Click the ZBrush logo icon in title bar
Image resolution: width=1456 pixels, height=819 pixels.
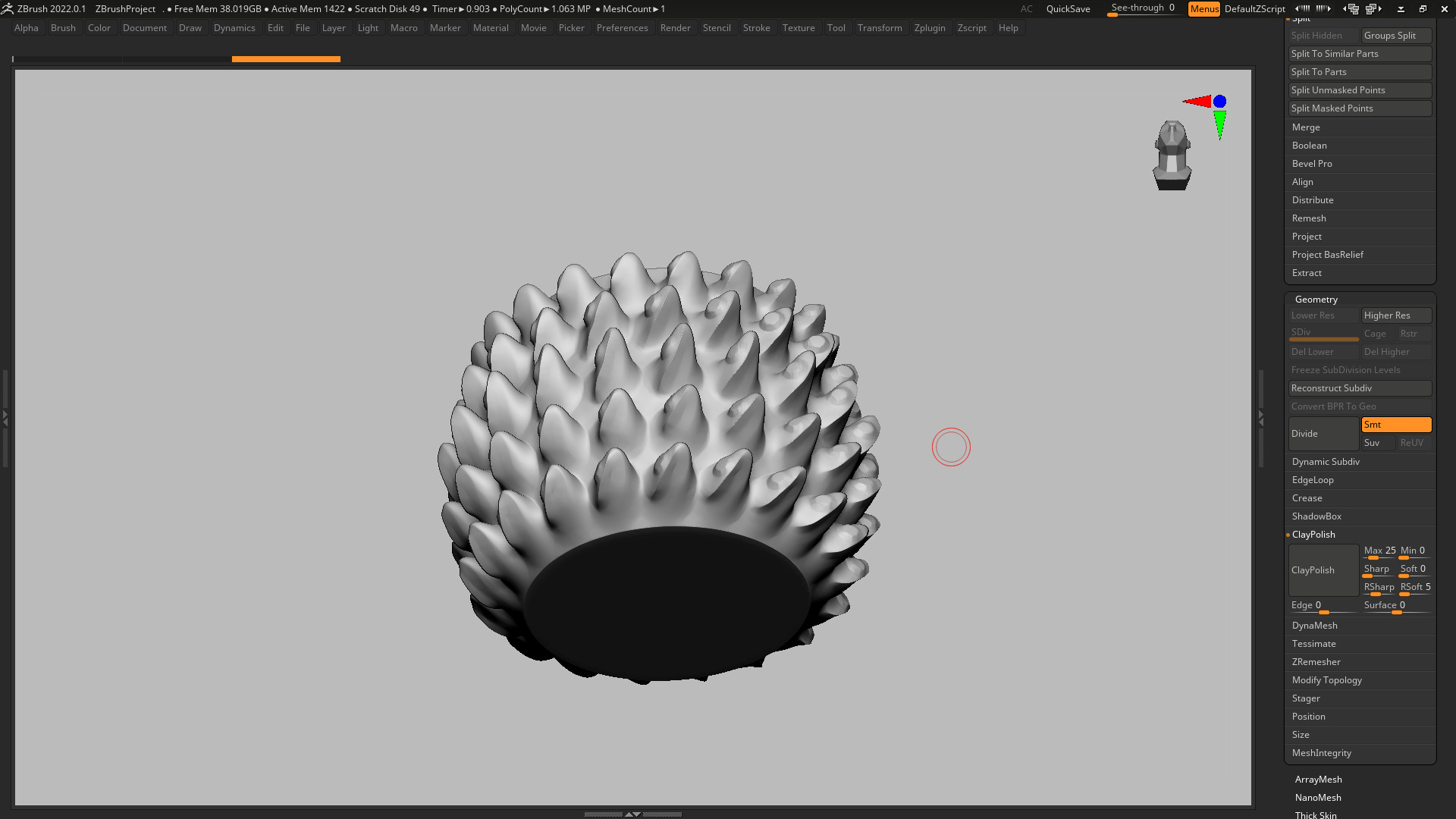coord(7,8)
